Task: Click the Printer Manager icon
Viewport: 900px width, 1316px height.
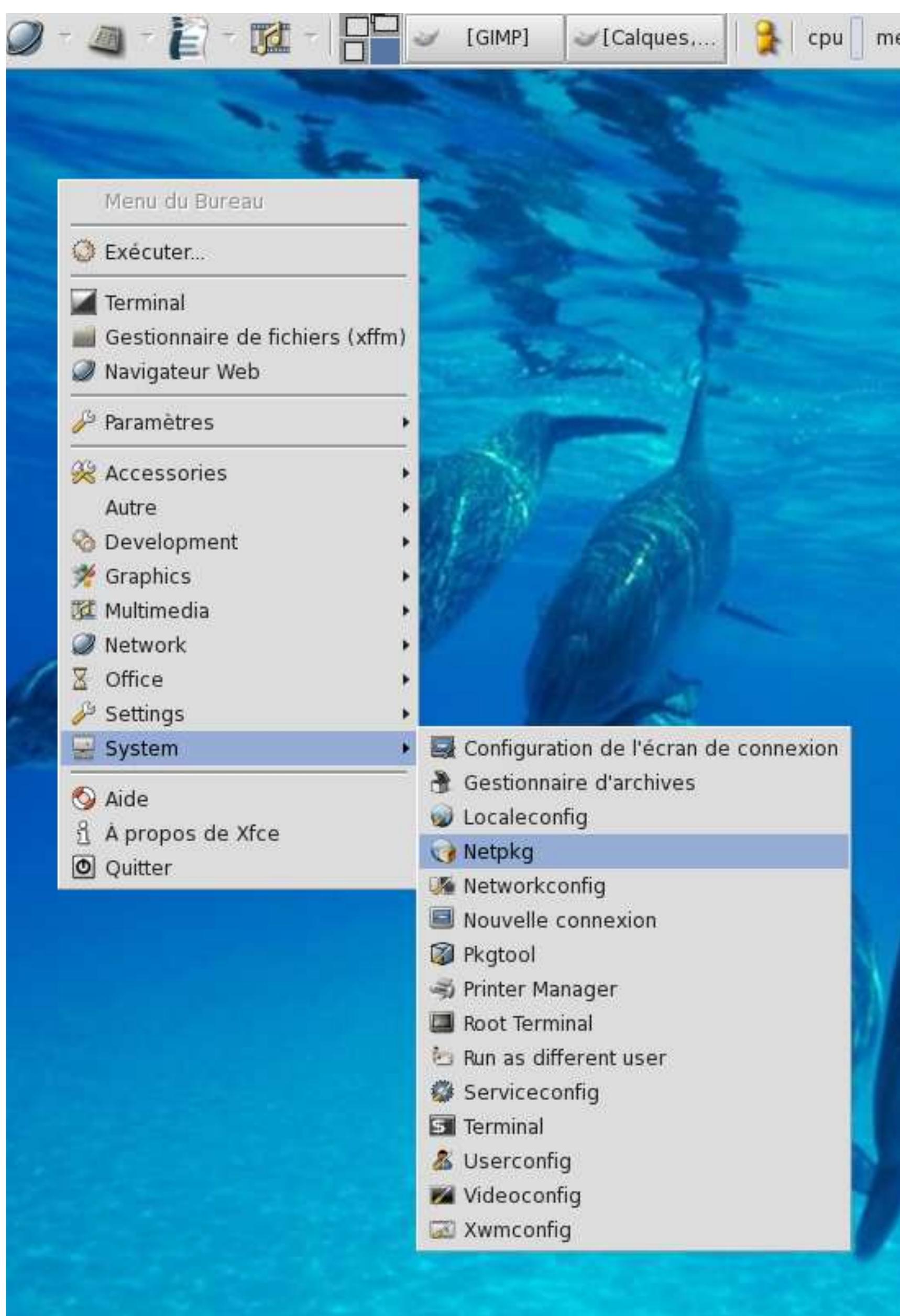Action: [x=442, y=989]
